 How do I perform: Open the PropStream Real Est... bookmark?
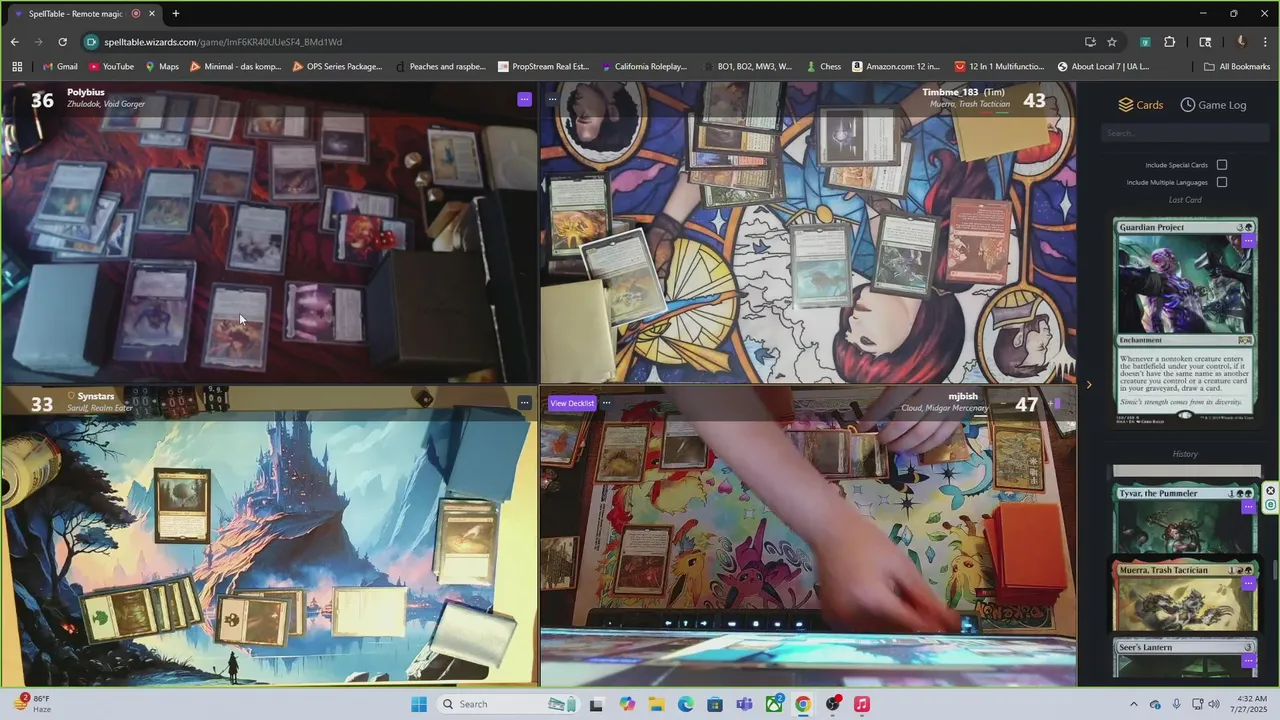coord(544,67)
